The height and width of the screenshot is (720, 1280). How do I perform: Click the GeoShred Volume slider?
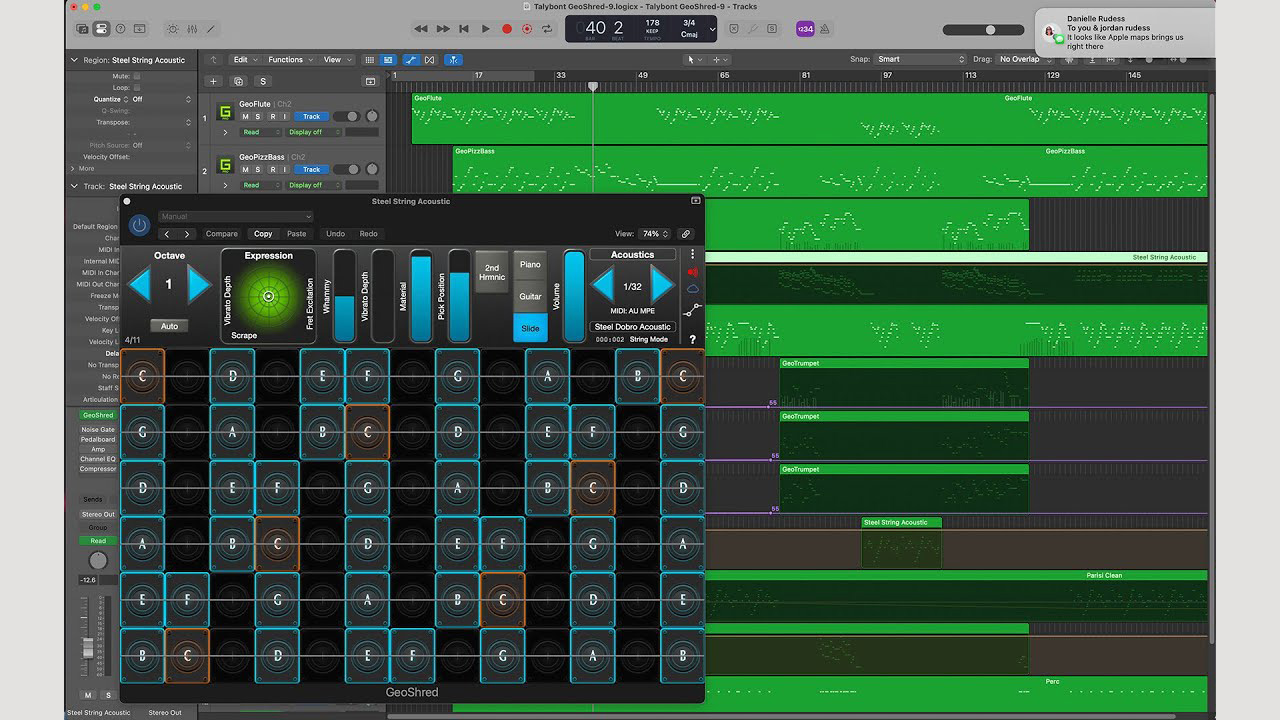573,296
